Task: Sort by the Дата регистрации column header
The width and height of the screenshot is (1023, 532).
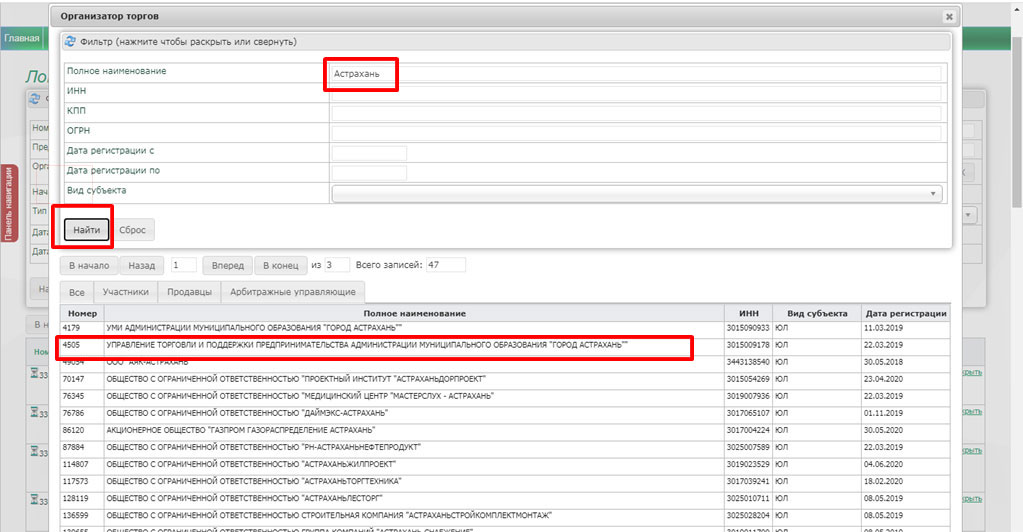Action: (x=904, y=314)
